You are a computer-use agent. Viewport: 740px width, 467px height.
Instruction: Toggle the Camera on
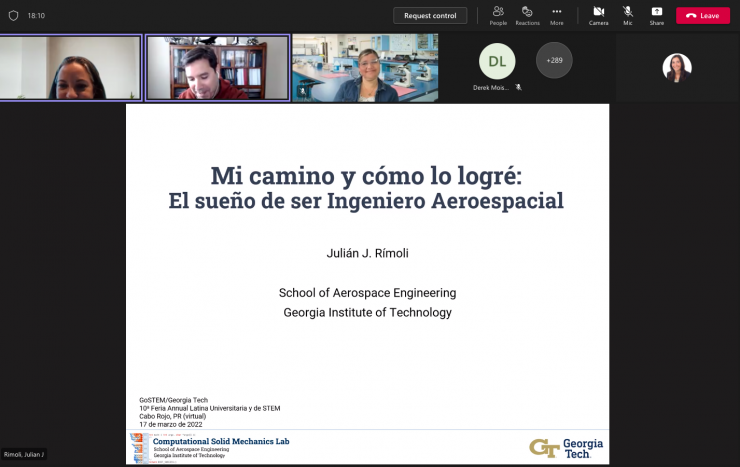[598, 14]
